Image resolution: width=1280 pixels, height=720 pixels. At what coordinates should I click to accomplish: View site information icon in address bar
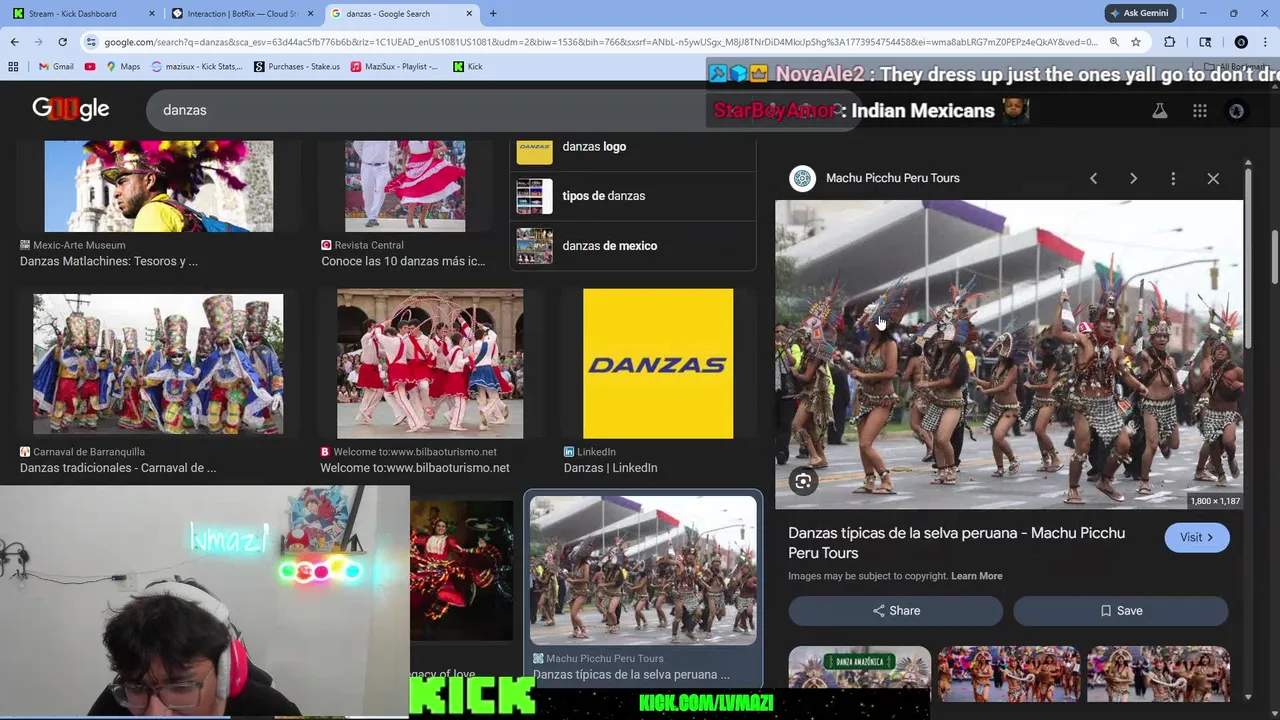click(x=92, y=42)
